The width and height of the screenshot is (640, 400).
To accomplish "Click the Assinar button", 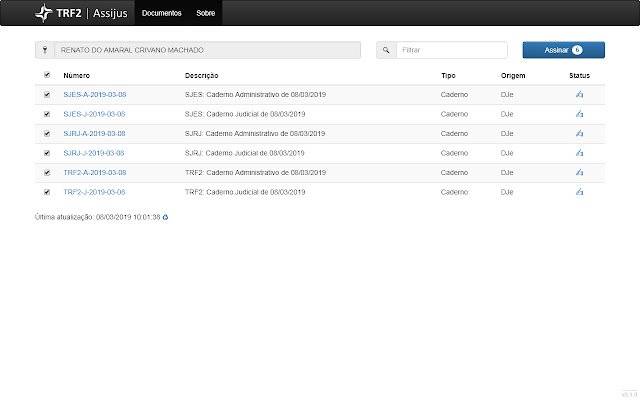I will 563,50.
